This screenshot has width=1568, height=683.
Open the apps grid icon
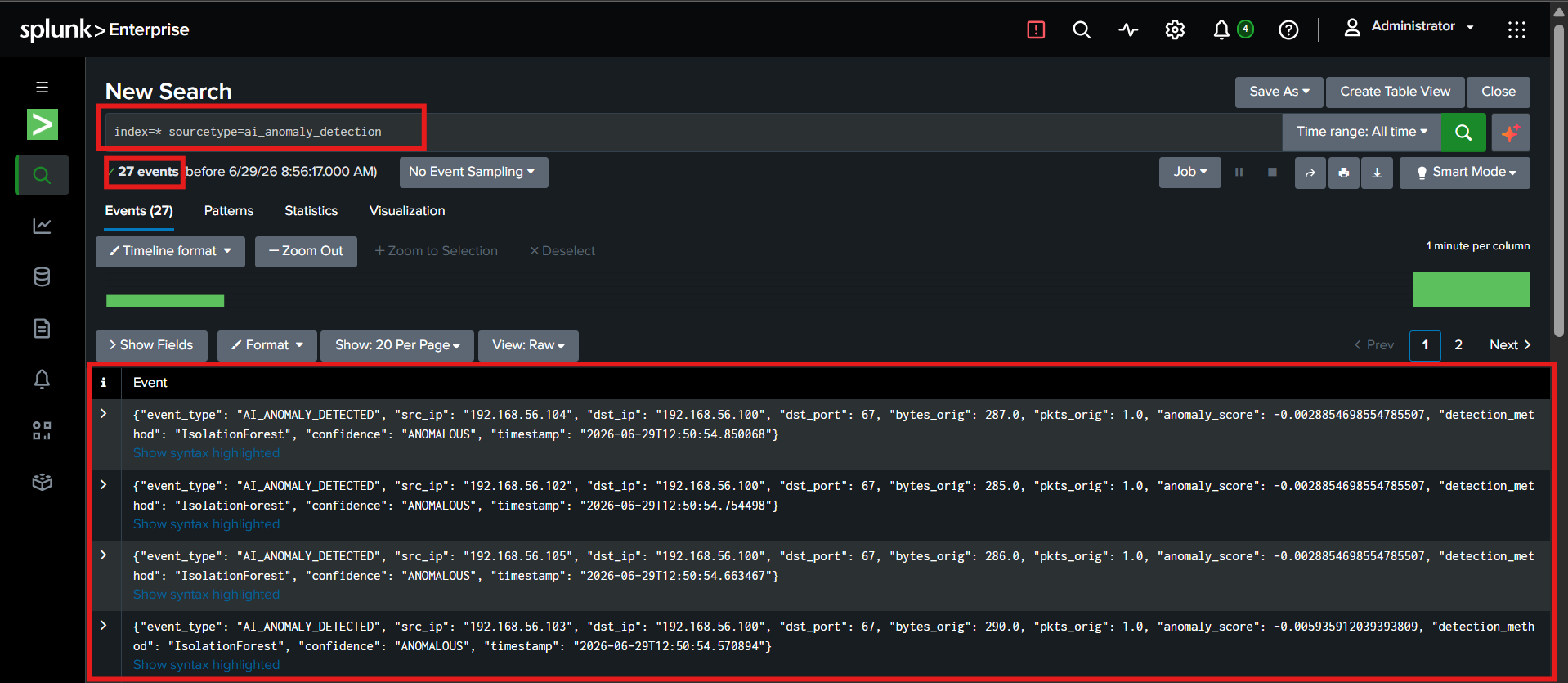pos(1516,30)
